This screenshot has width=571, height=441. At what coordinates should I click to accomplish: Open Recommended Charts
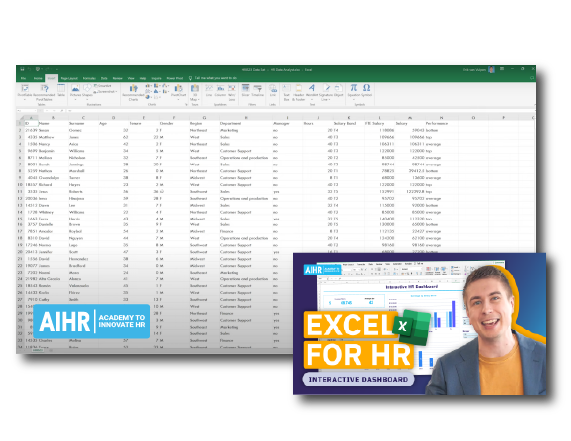(133, 92)
